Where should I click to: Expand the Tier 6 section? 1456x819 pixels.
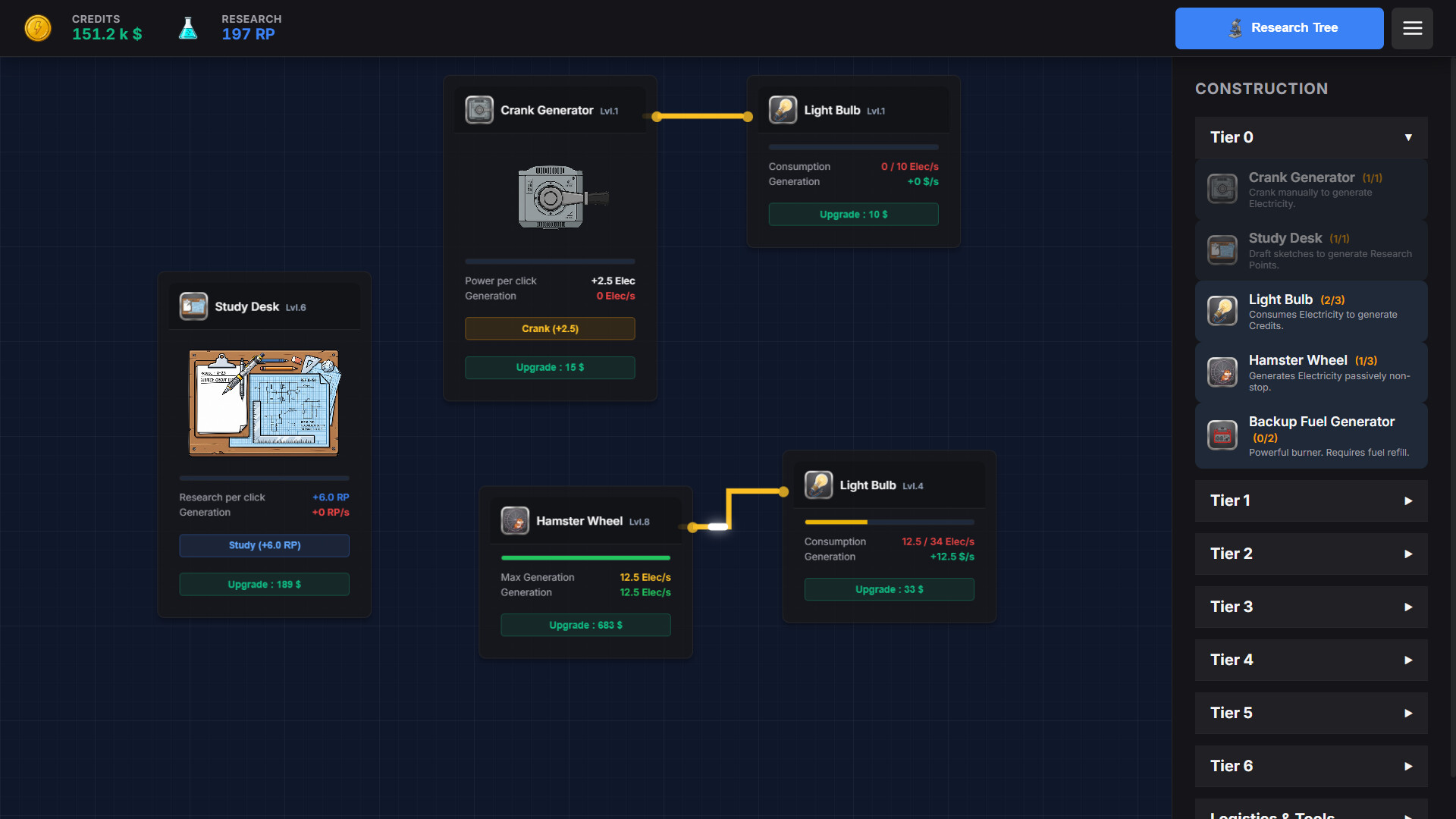tap(1311, 766)
